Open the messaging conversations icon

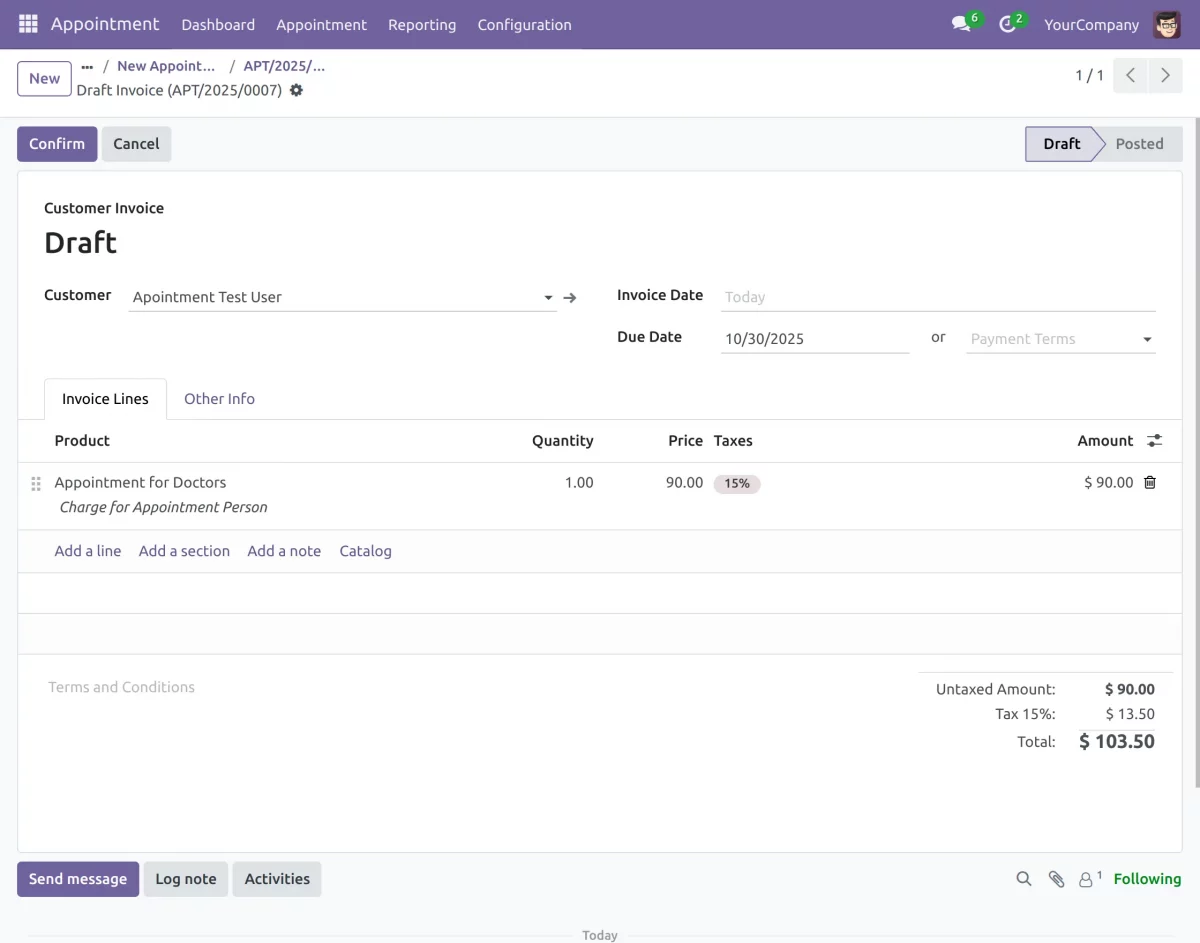959,24
